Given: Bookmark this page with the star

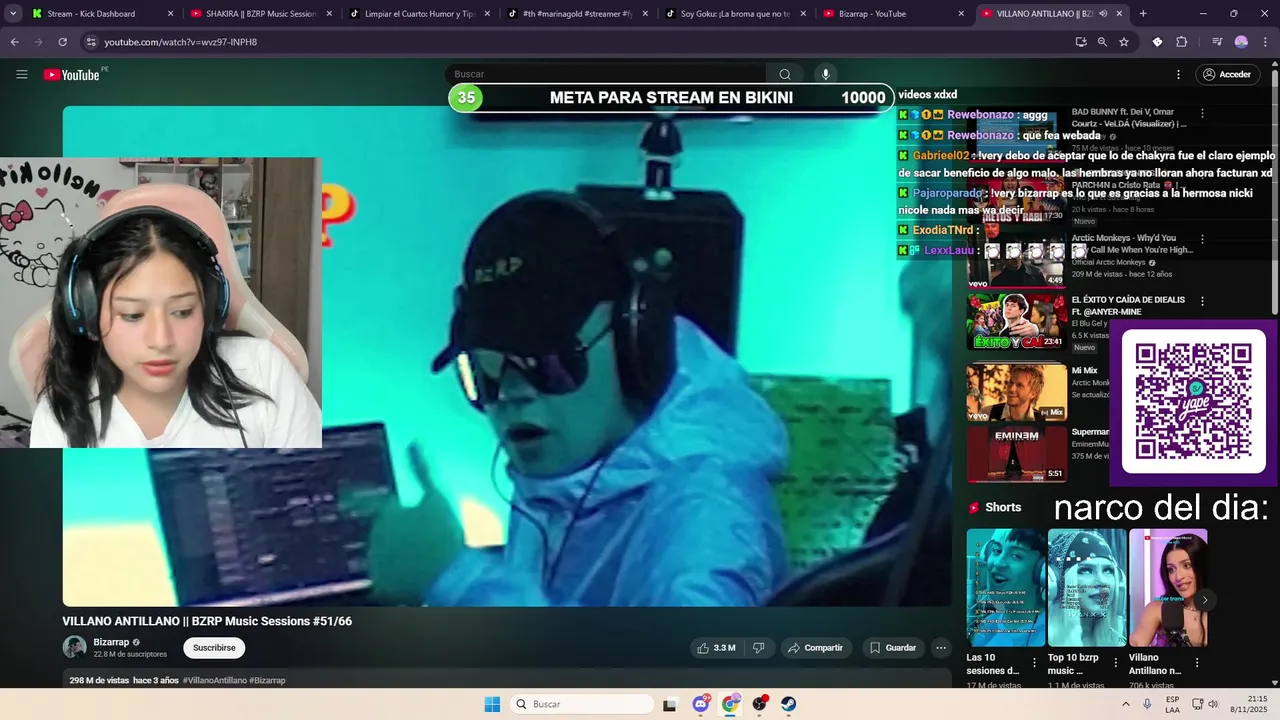Looking at the screenshot, I should (1124, 42).
